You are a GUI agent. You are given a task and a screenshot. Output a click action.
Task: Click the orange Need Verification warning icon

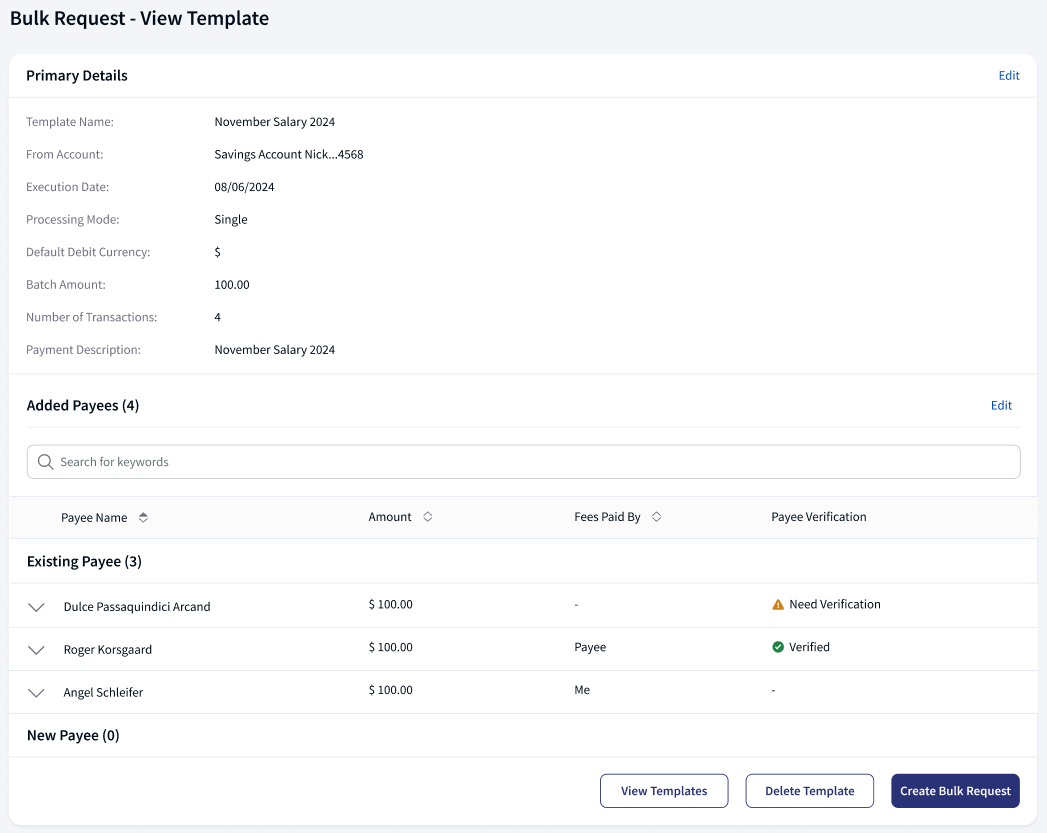(778, 605)
